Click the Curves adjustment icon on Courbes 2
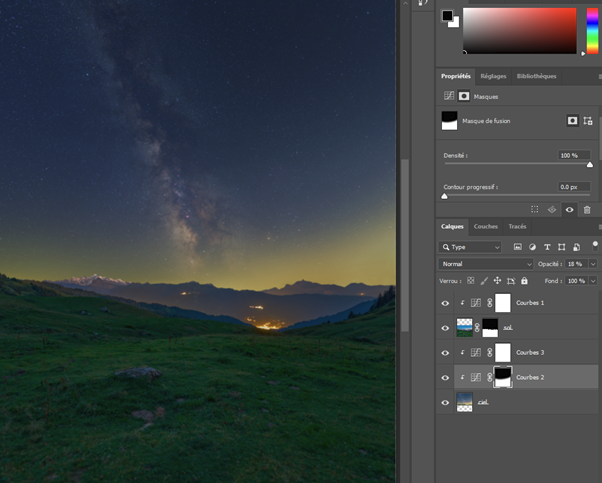 click(x=476, y=377)
